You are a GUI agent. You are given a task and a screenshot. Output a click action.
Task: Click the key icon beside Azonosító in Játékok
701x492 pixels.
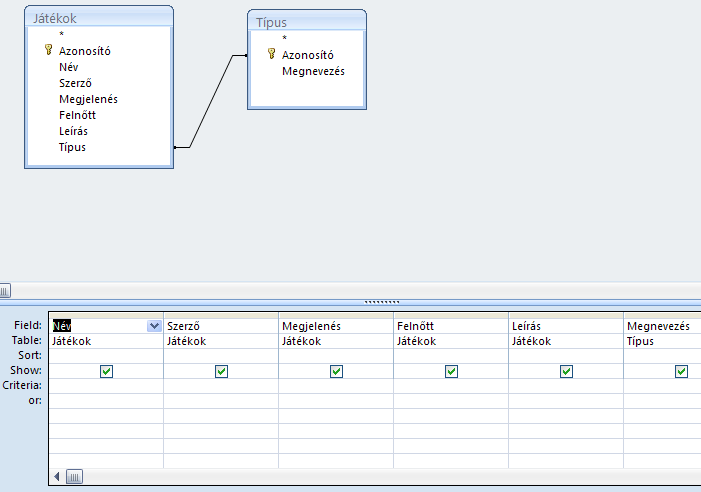tap(47, 50)
